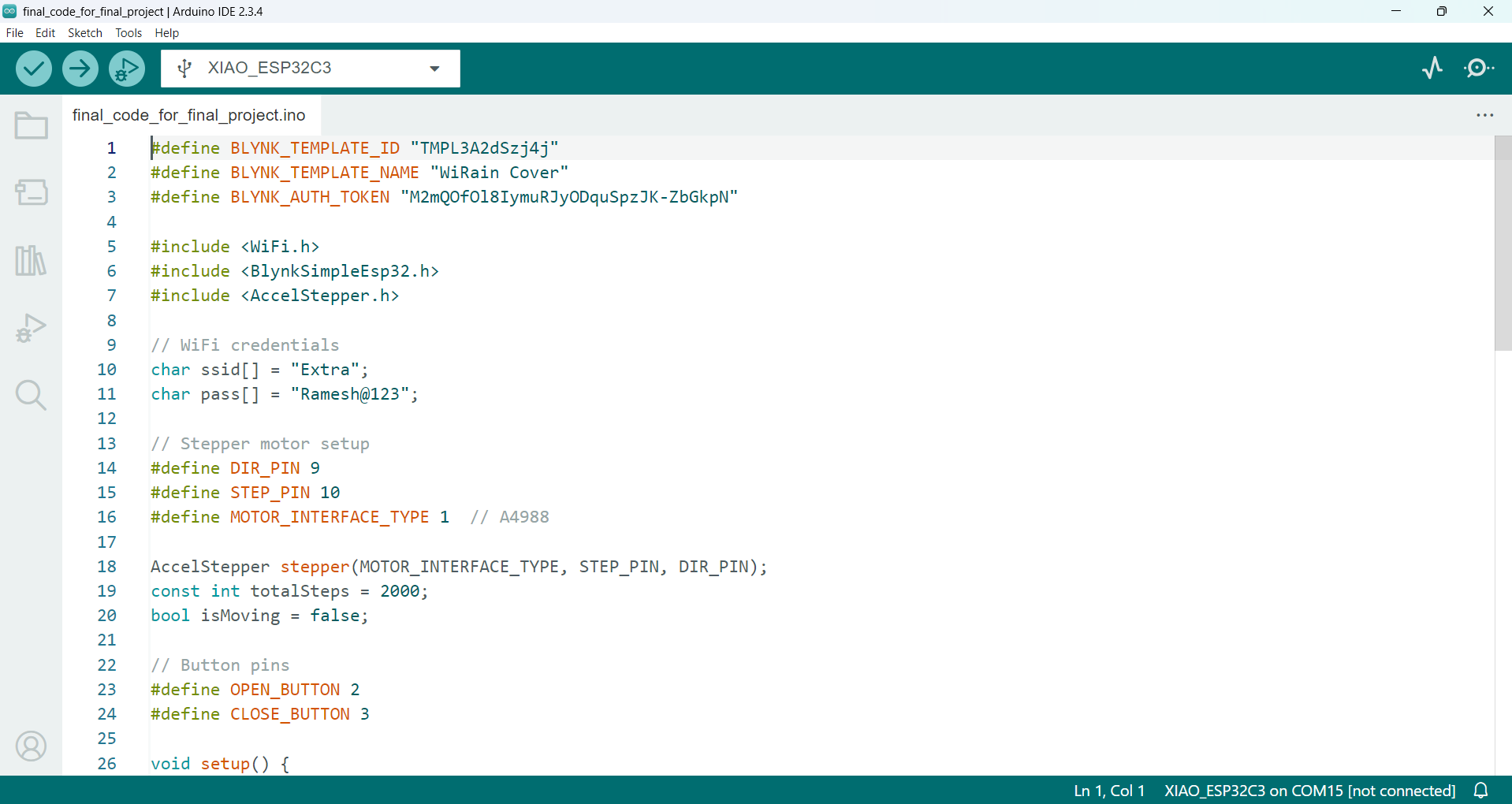The width and height of the screenshot is (1512, 804).
Task: Open the Serial Plotter
Action: click(x=1433, y=68)
